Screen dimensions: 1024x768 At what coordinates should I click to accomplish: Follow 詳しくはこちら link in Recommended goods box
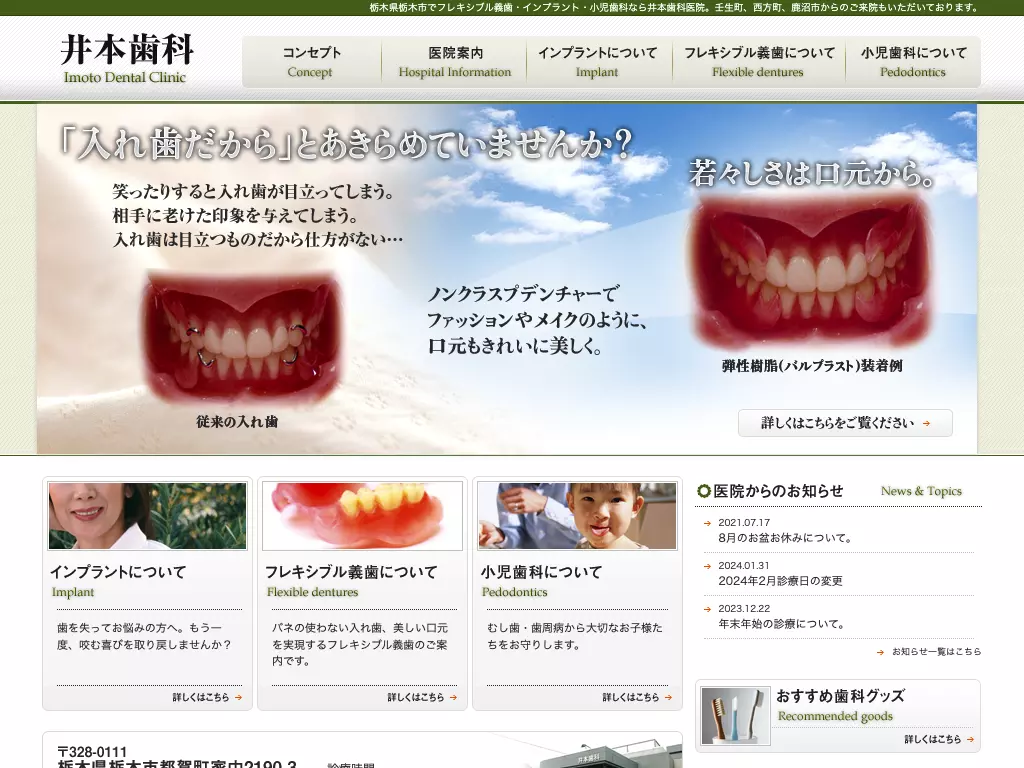(933, 739)
